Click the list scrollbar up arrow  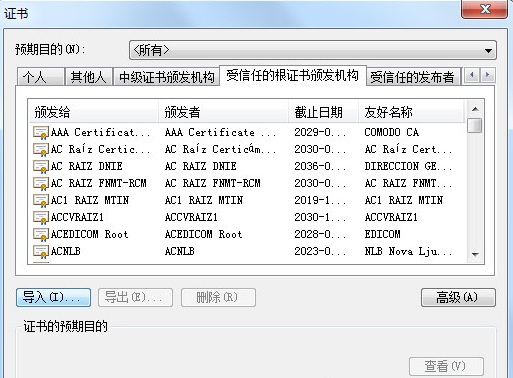475,109
